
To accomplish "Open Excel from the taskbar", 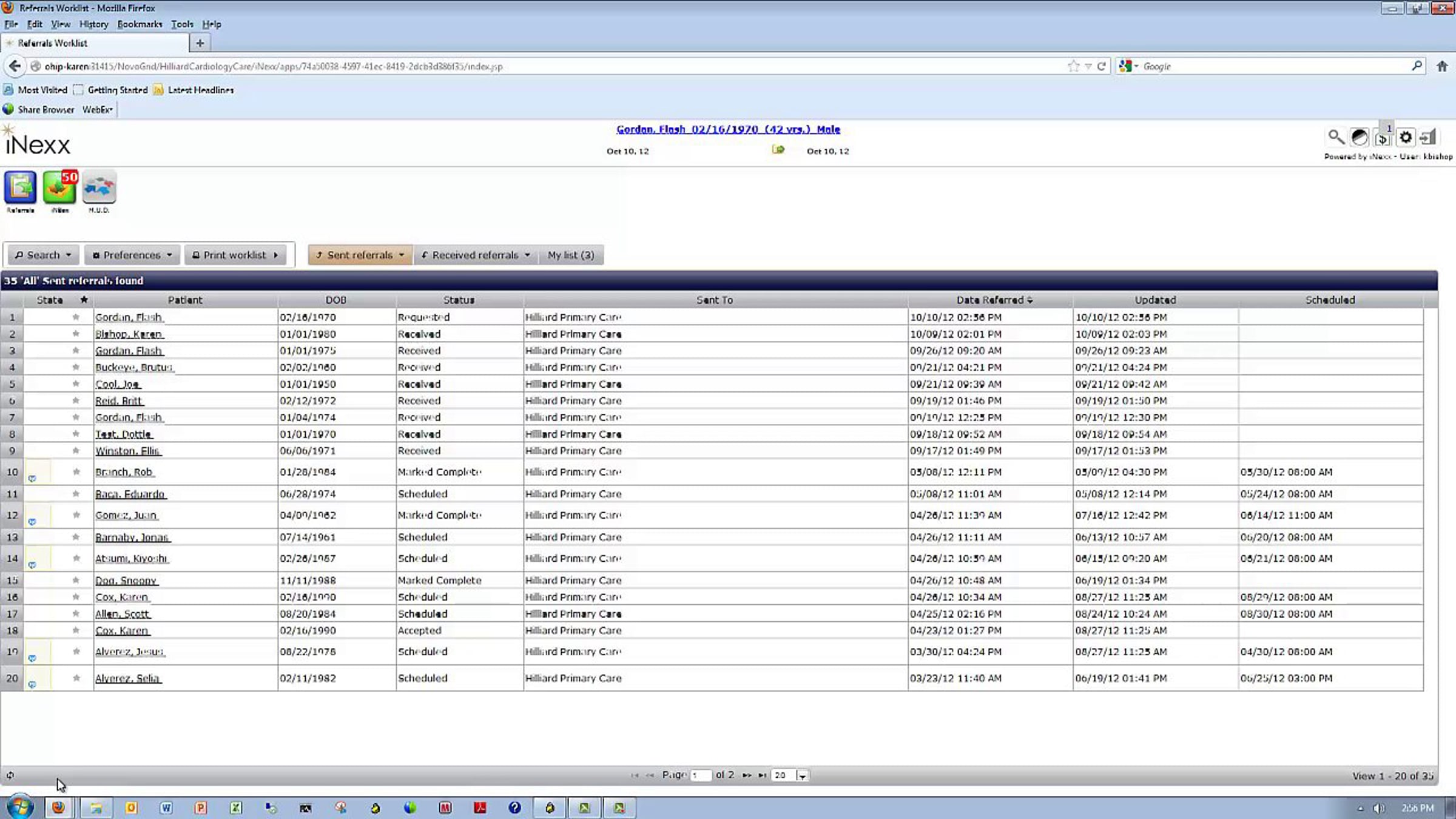I will pyautogui.click(x=235, y=807).
